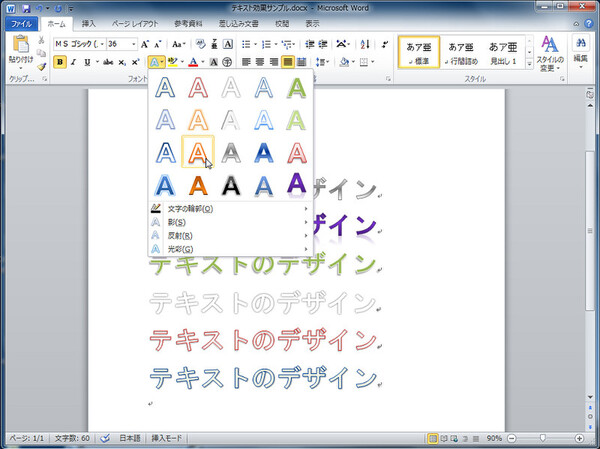Toggle Italic formatting

74,62
